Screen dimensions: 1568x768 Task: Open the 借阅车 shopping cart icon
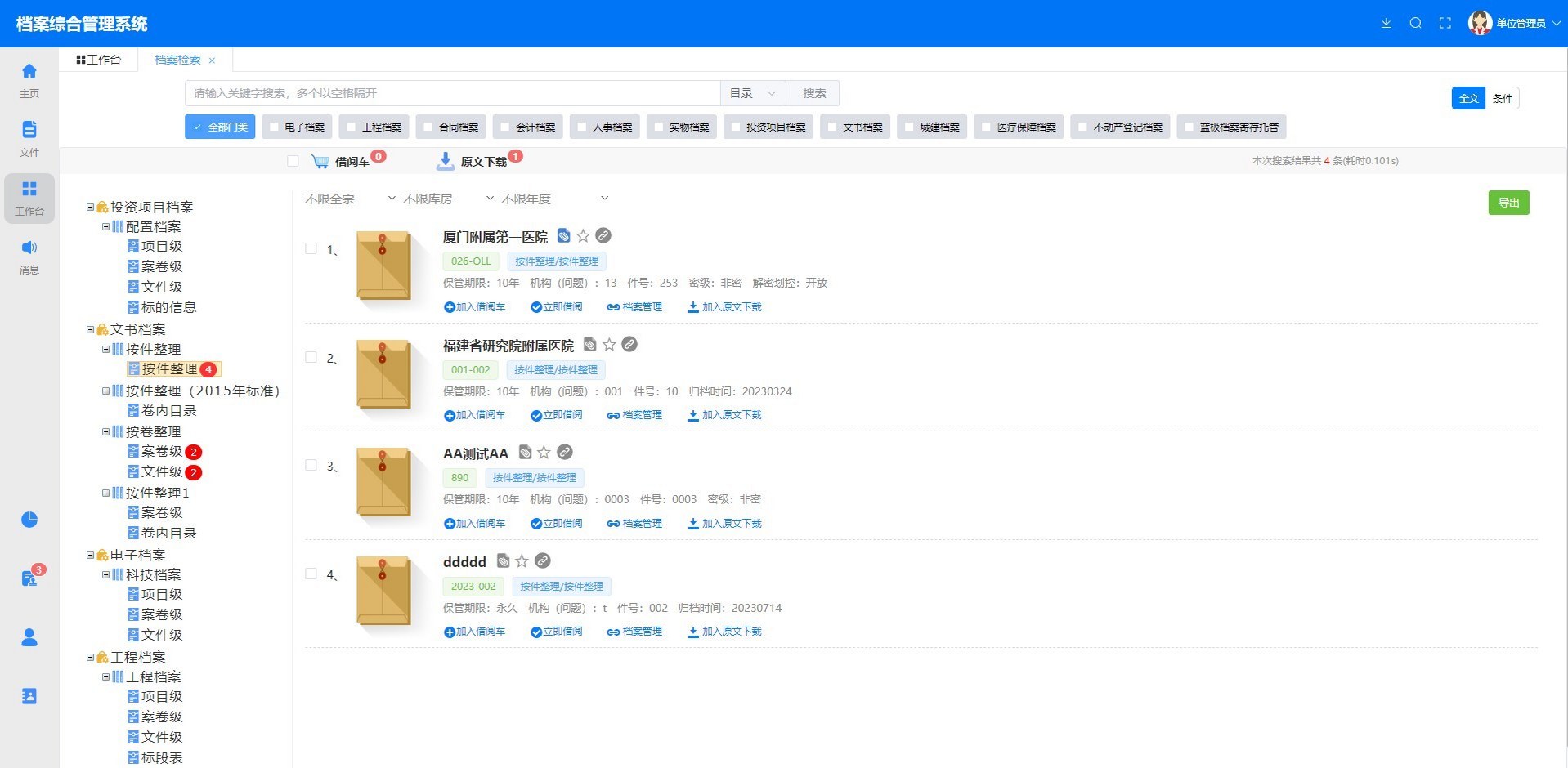point(320,162)
